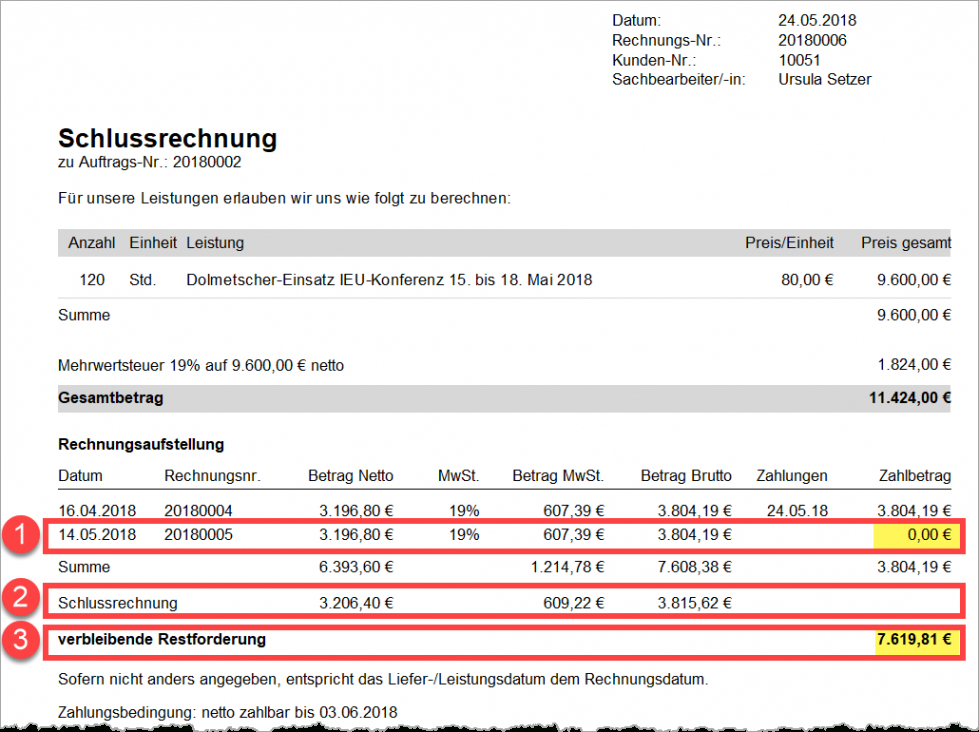This screenshot has height=732, width=979.
Task: Click customer number 10051
Action: [798, 60]
